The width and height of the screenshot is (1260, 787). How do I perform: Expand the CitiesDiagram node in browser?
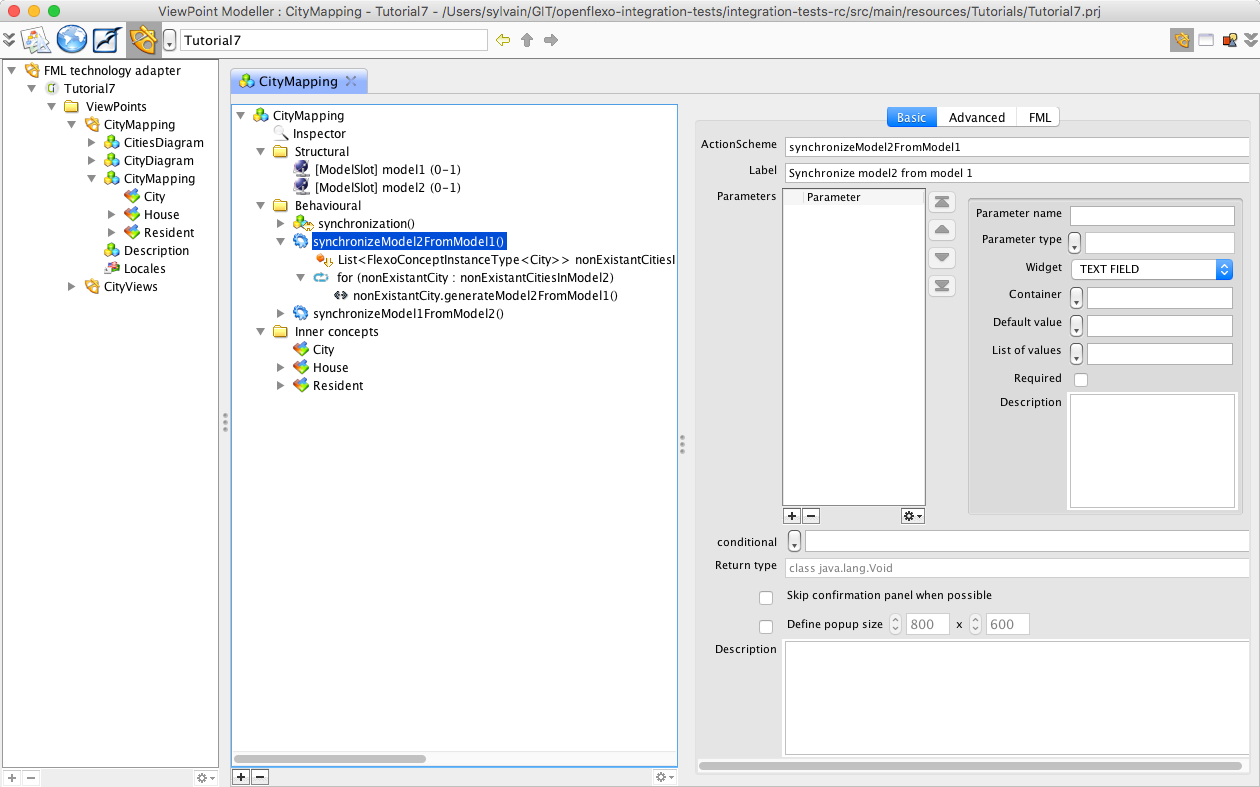[x=92, y=142]
